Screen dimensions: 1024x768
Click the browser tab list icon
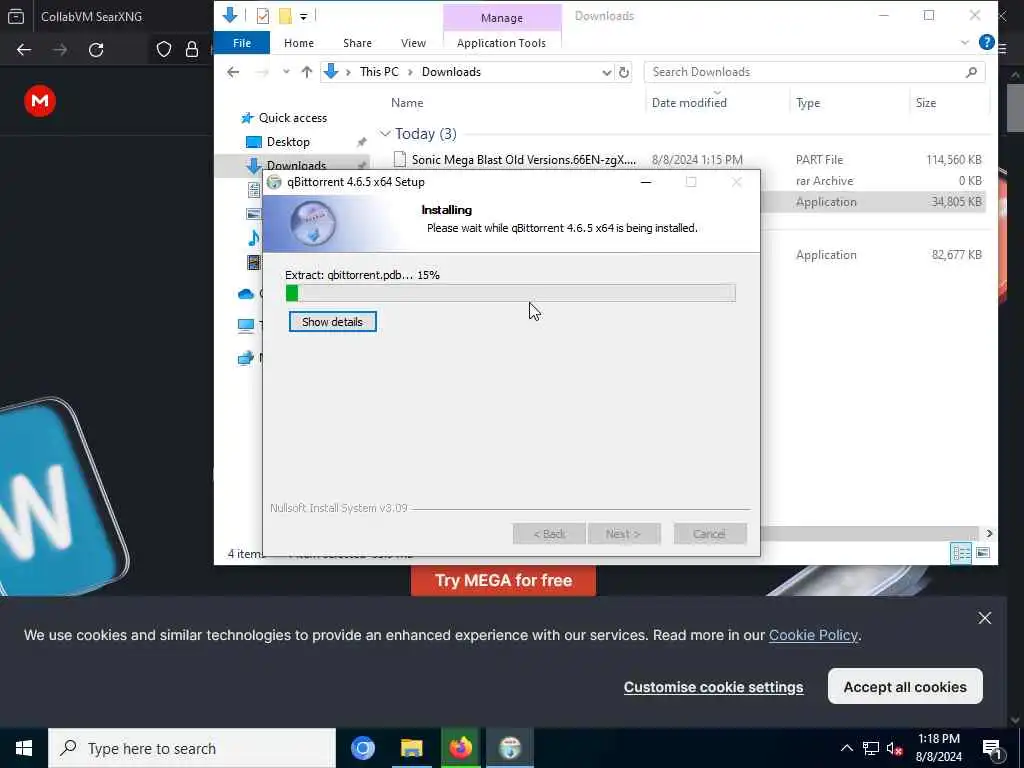point(16,16)
